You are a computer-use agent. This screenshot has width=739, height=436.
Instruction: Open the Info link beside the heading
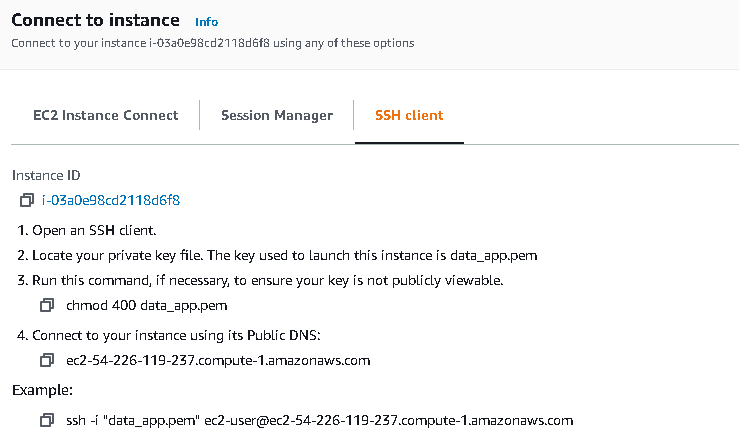tap(206, 22)
